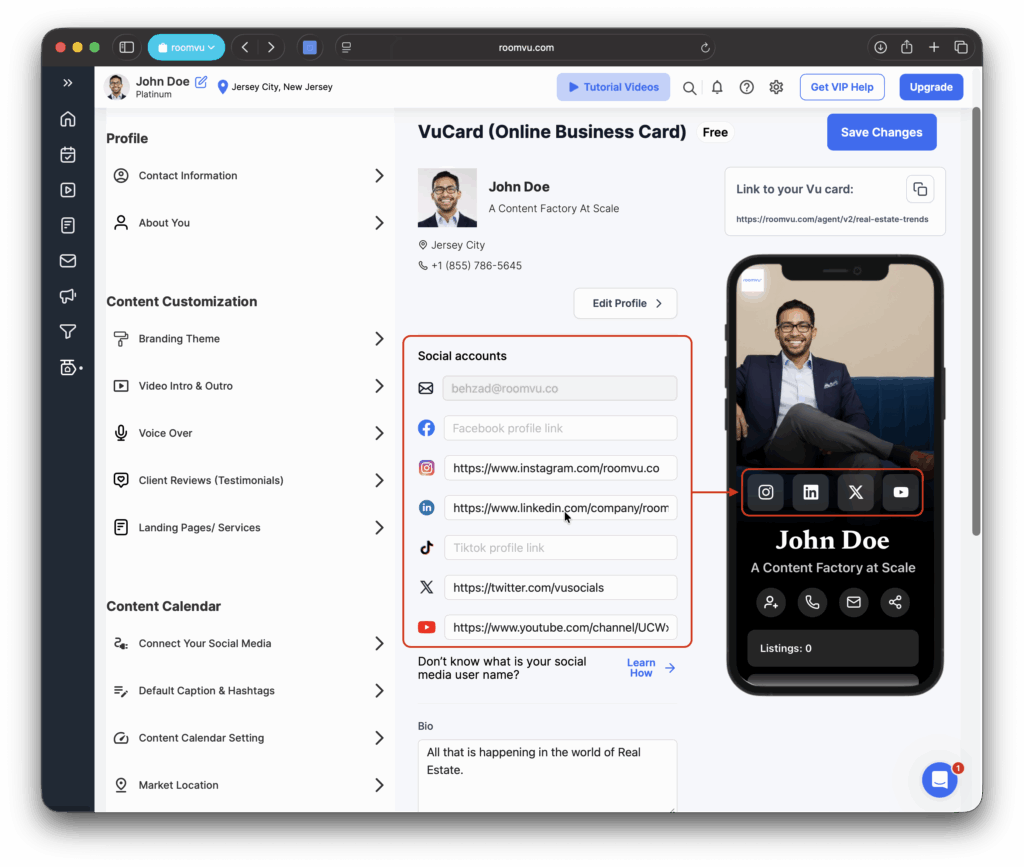Open the chat support bubble
The image size is (1024, 867).
click(x=939, y=780)
